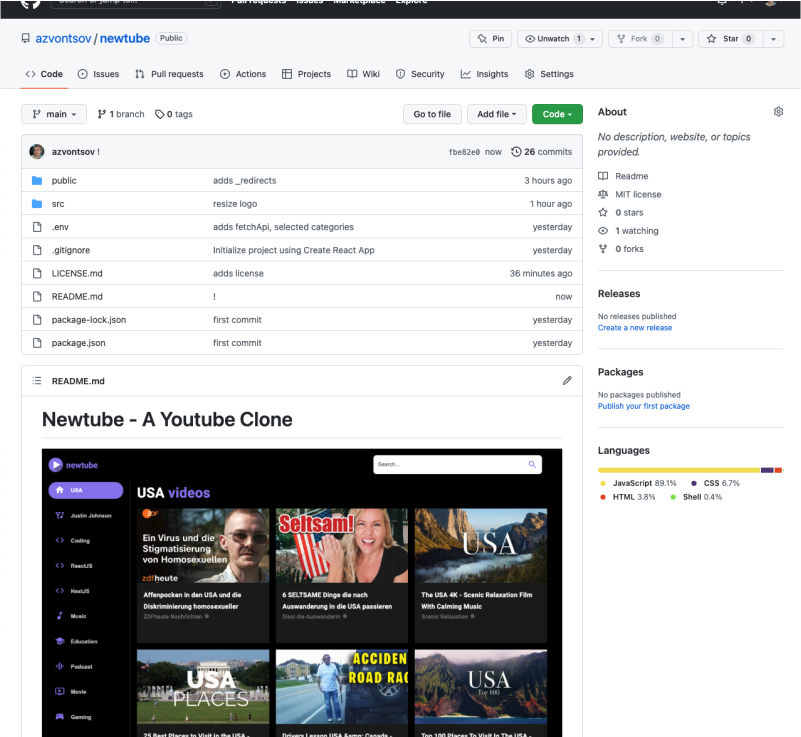
Task: Click the newtube logo in README preview
Action: click(x=73, y=465)
